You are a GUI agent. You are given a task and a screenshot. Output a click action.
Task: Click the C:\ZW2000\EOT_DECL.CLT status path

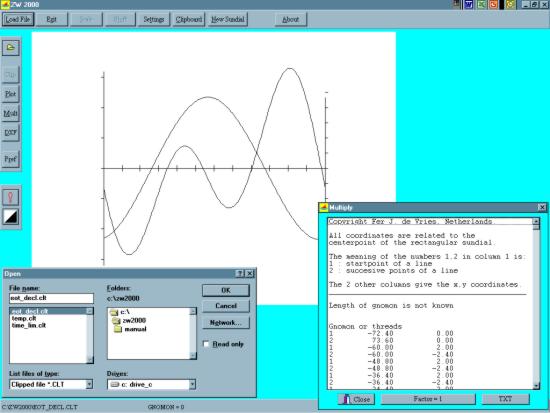[x=40, y=407]
